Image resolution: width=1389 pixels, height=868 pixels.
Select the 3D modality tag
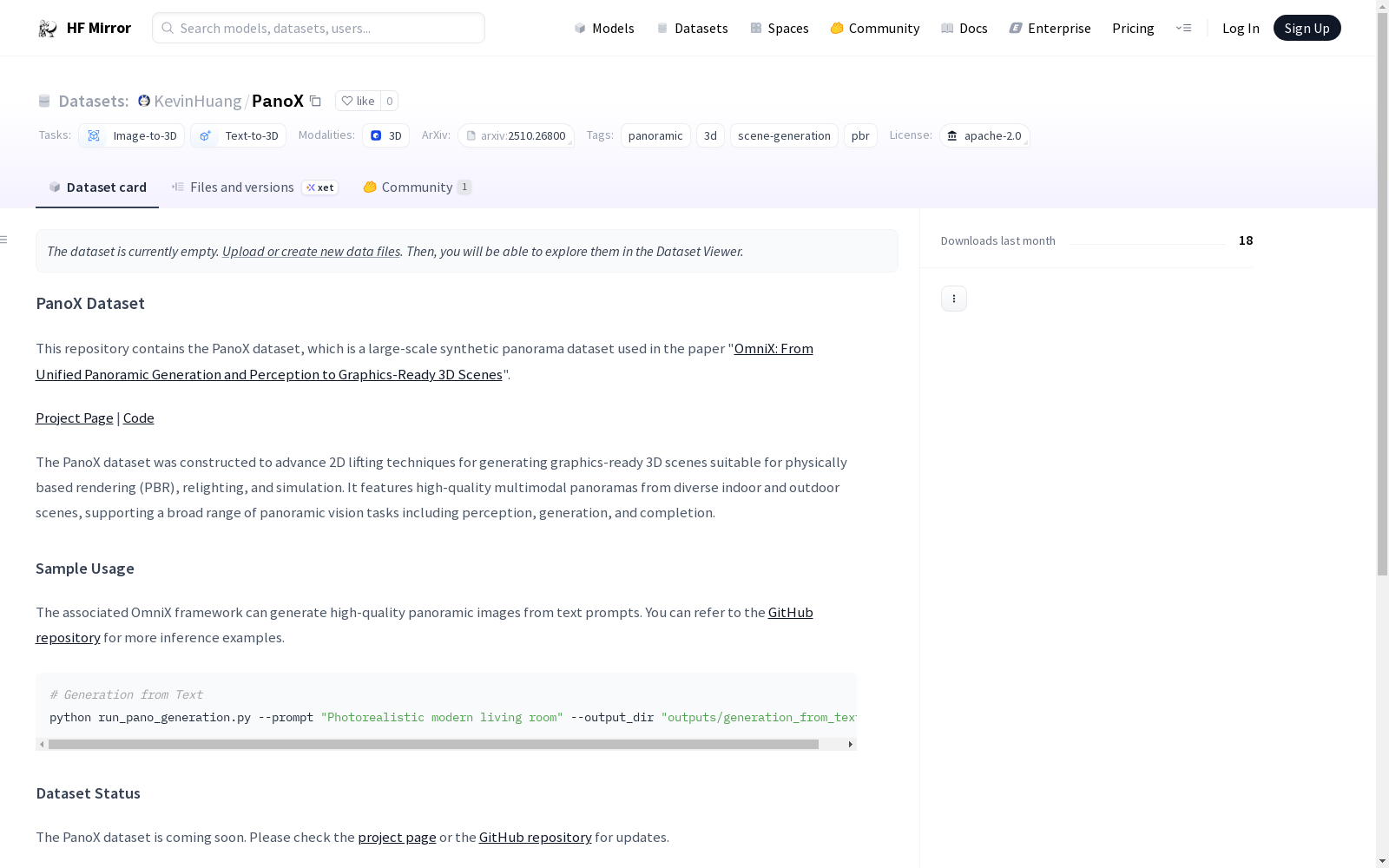385,135
